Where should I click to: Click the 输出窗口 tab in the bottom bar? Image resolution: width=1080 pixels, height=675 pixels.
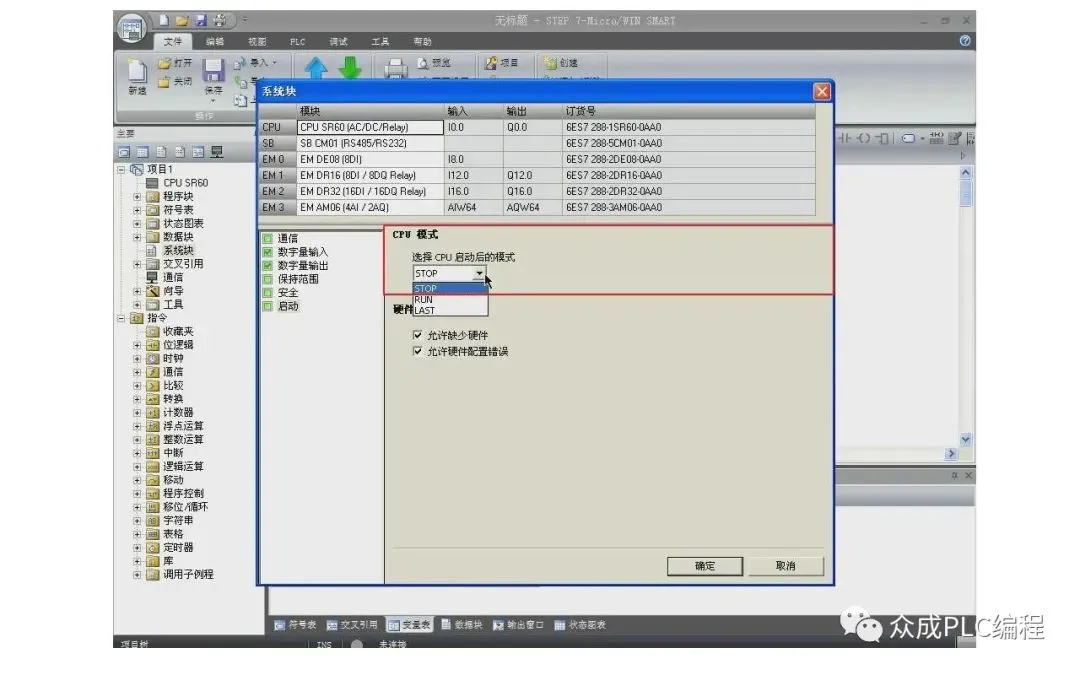pos(519,625)
